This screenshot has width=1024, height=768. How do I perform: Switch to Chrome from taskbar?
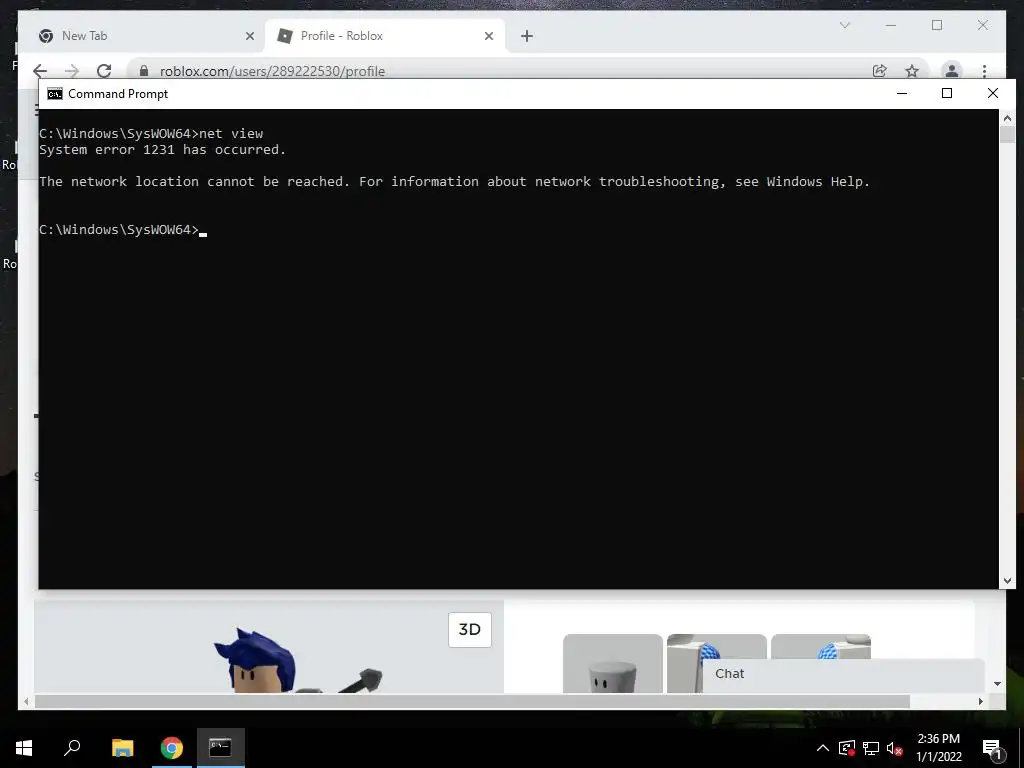(172, 748)
